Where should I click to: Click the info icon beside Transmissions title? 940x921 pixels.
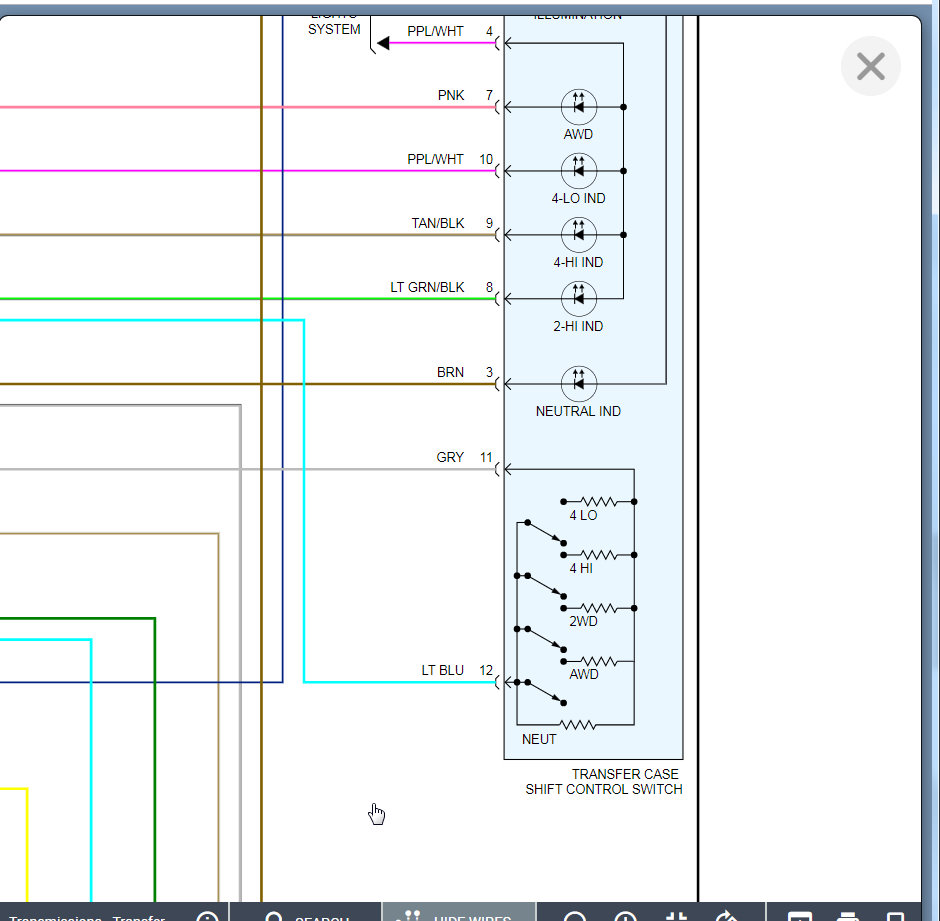(208, 916)
